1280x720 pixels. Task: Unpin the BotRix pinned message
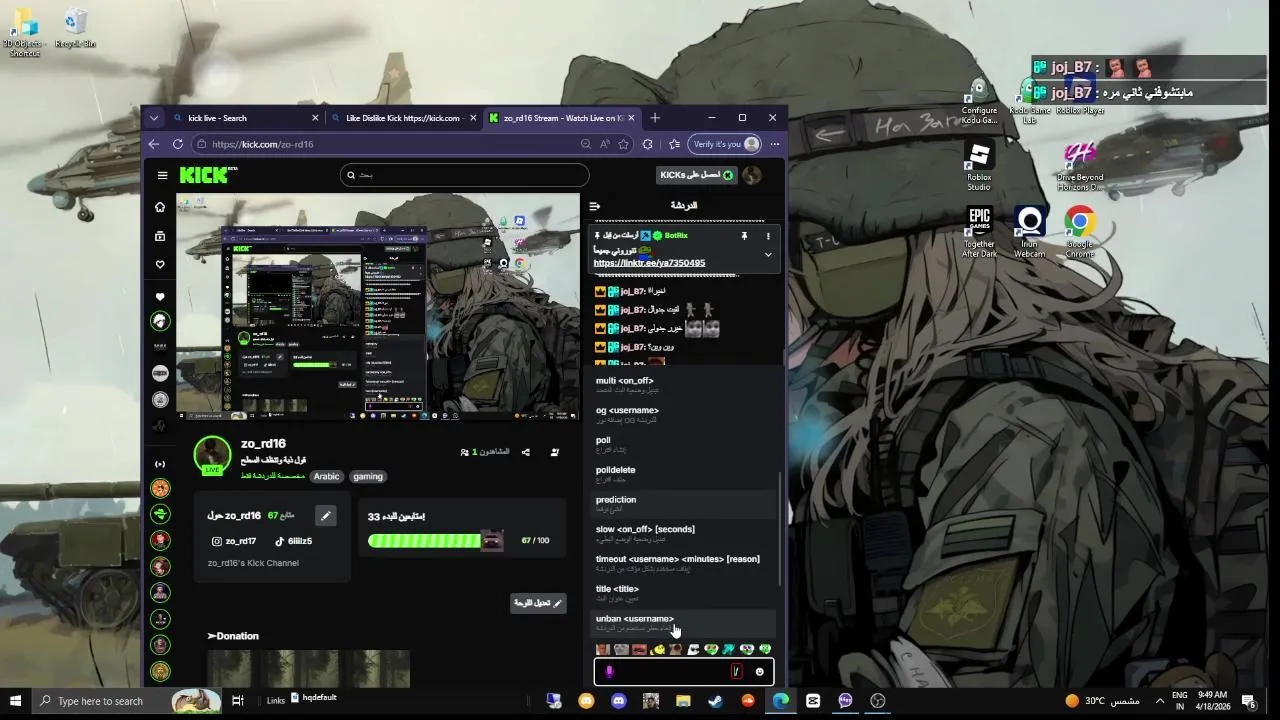tap(744, 236)
